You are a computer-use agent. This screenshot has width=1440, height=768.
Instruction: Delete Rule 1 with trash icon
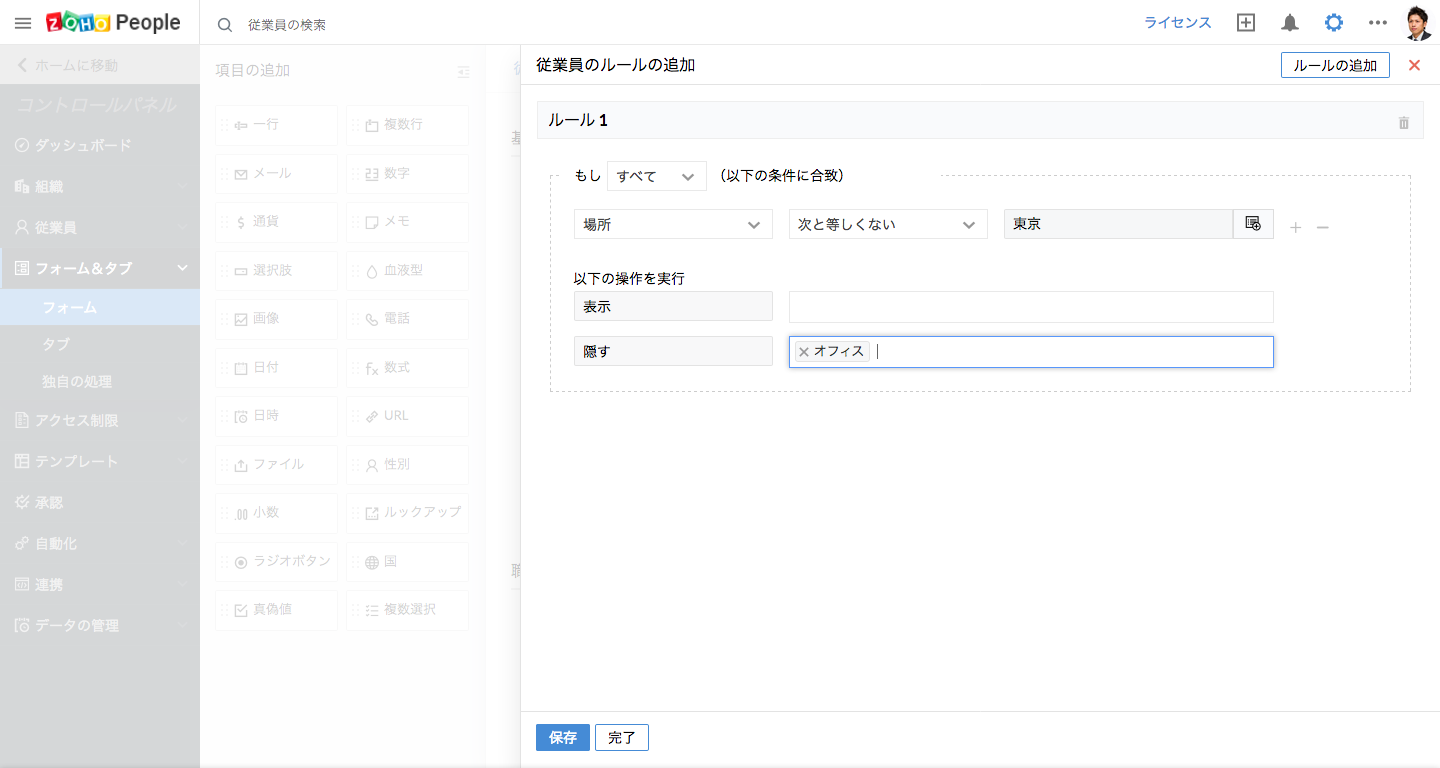click(x=1404, y=122)
